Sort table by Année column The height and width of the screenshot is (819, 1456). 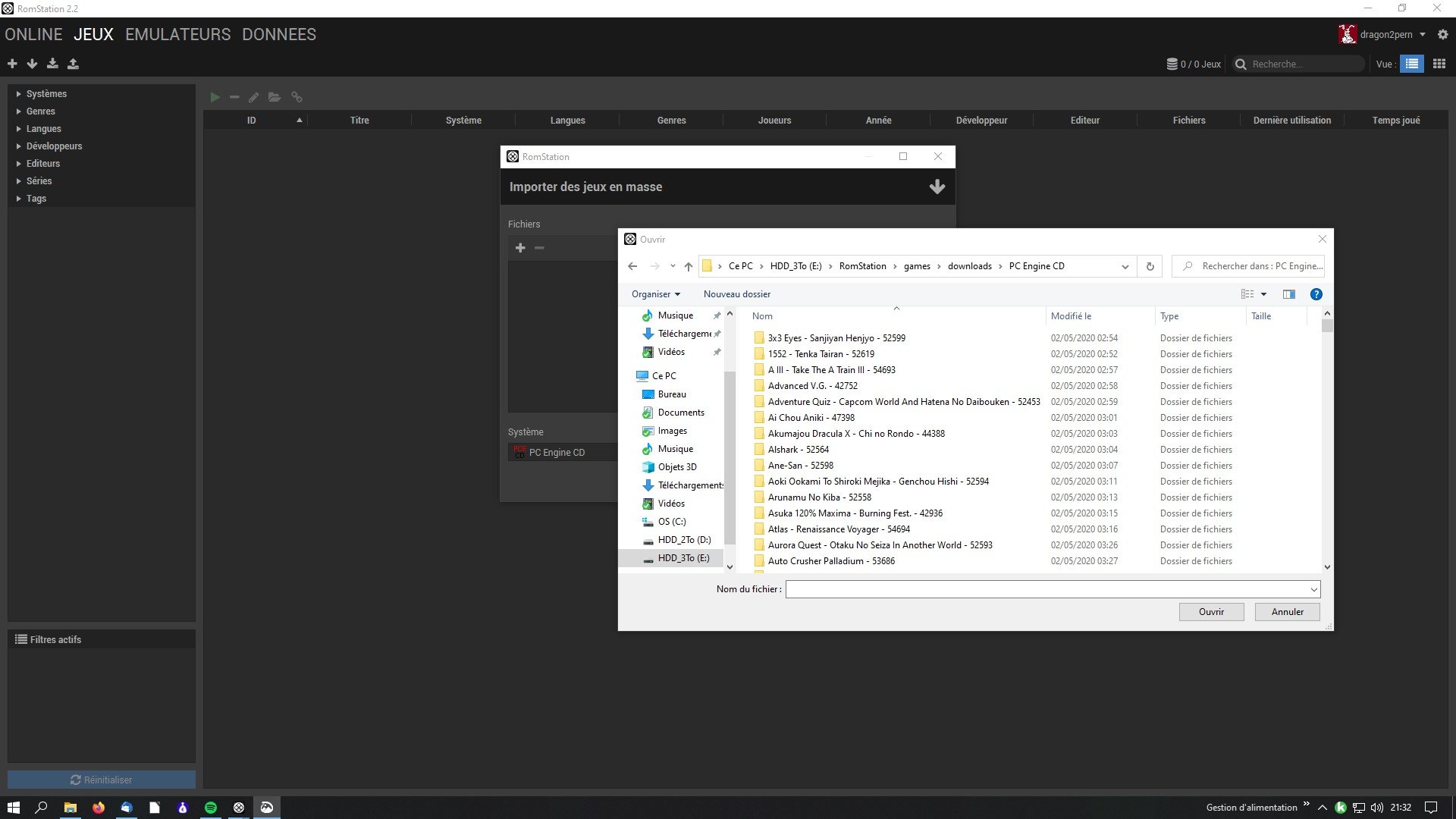click(x=878, y=120)
